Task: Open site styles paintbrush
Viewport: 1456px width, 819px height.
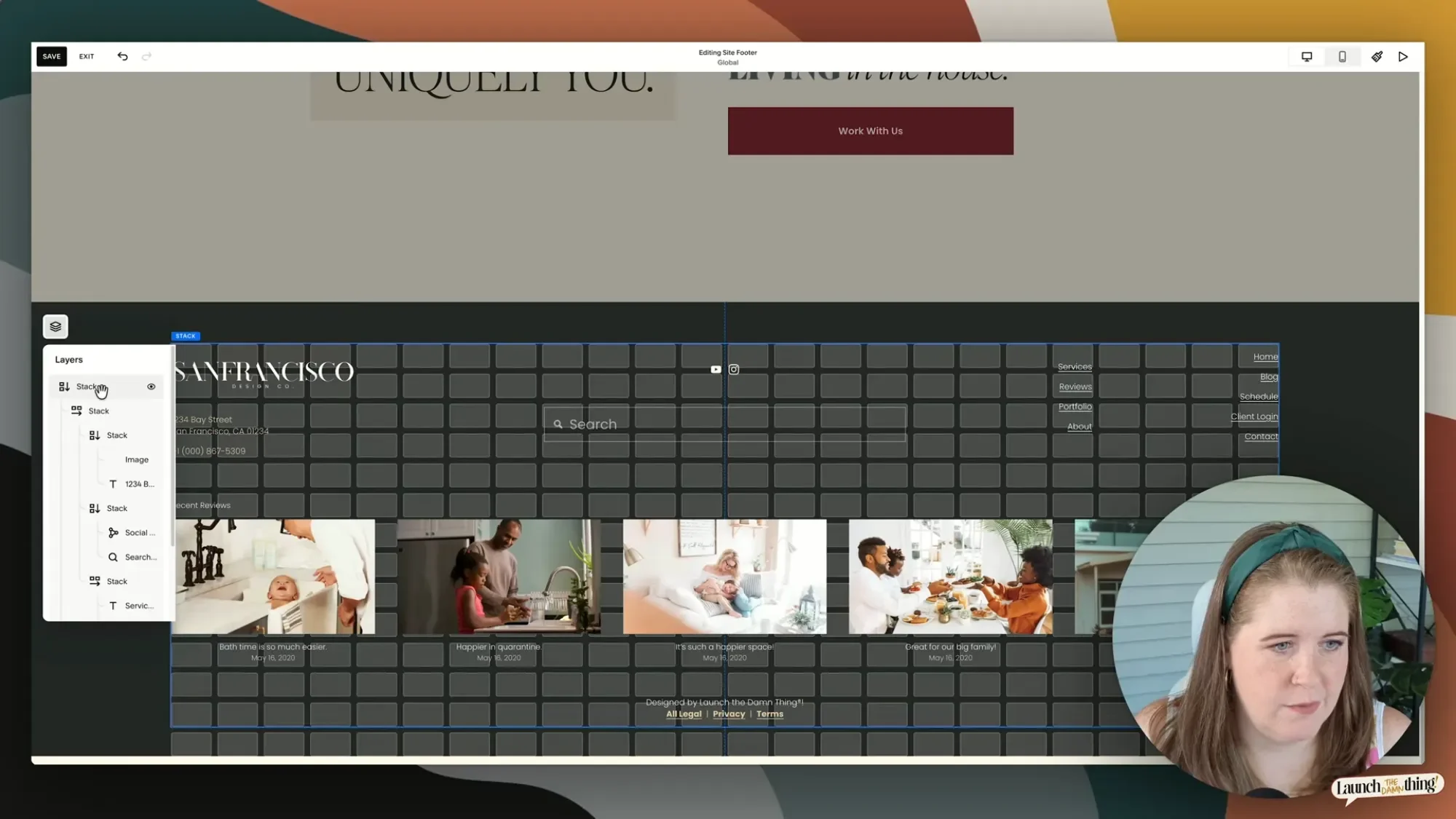Action: (1377, 56)
